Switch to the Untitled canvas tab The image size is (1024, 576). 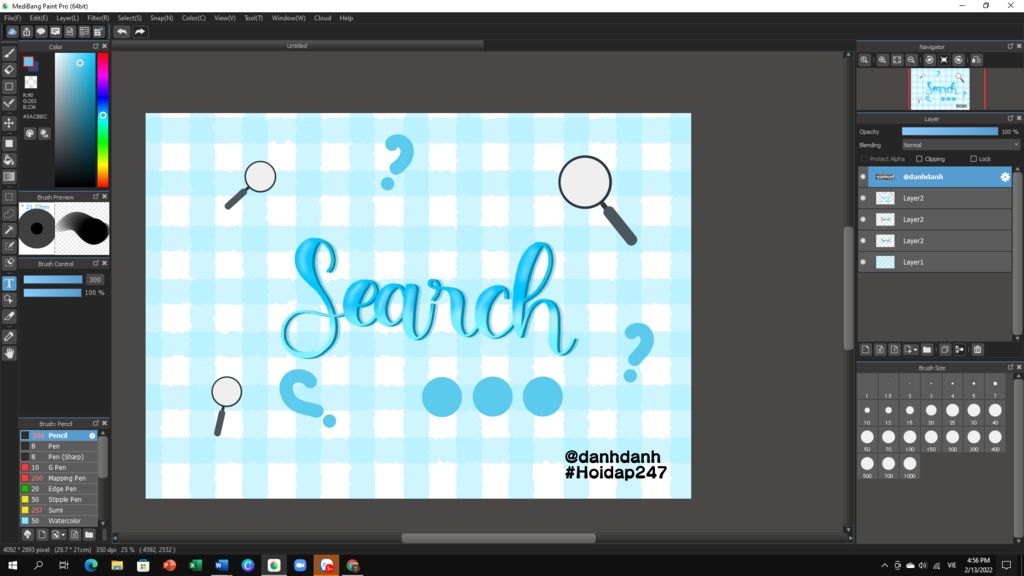point(297,46)
